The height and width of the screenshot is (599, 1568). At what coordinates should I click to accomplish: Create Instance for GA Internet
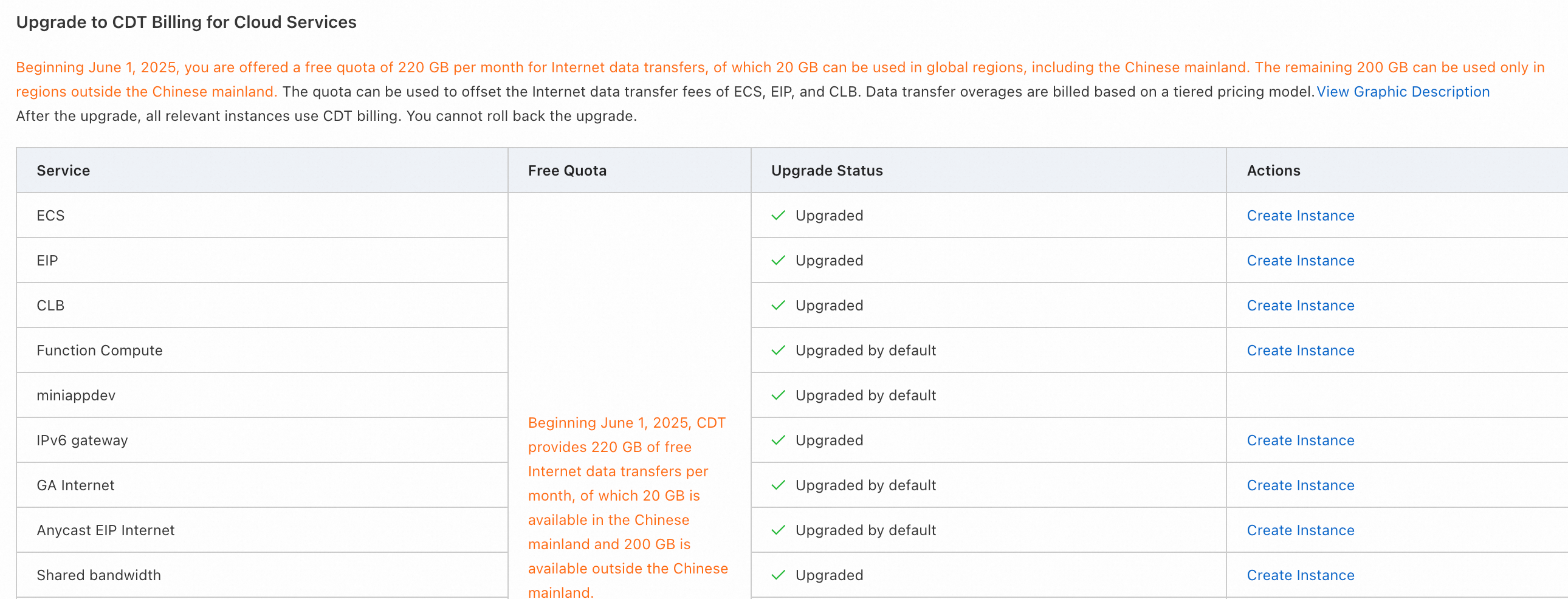(x=1300, y=486)
